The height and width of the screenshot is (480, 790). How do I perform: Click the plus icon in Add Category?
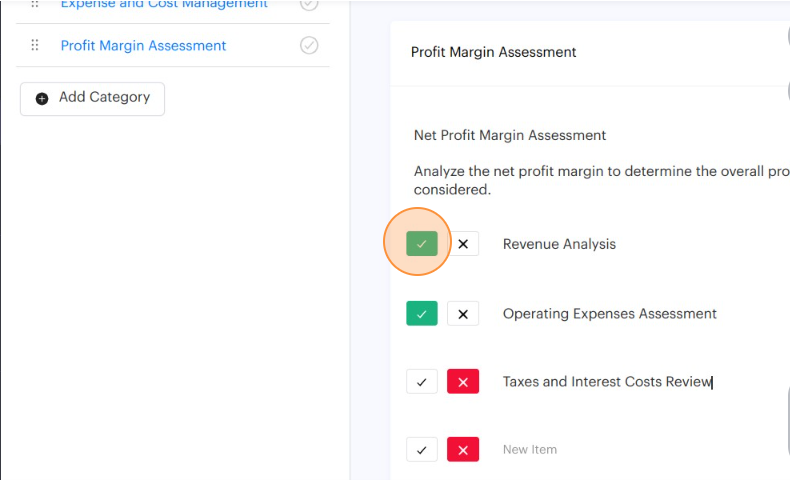pyautogui.click(x=42, y=98)
